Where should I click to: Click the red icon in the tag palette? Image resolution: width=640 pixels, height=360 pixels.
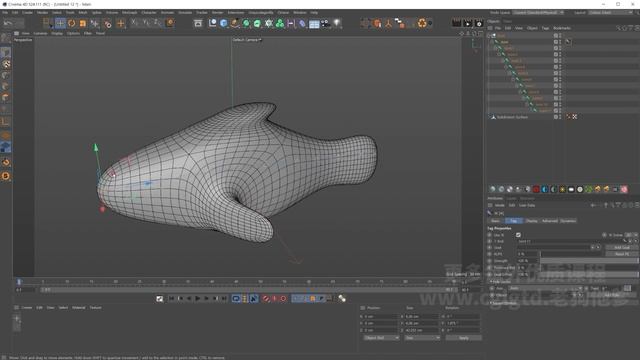tap(536, 189)
